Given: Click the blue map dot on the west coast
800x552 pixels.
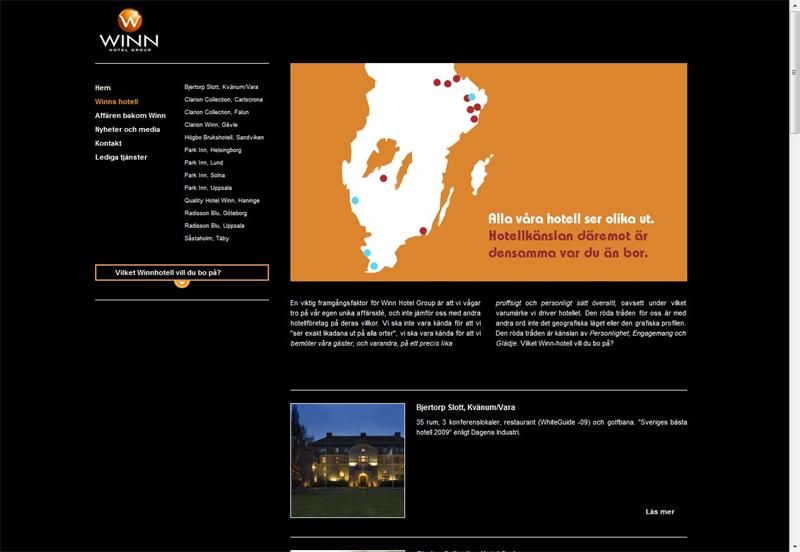Looking at the screenshot, I should pos(355,200).
